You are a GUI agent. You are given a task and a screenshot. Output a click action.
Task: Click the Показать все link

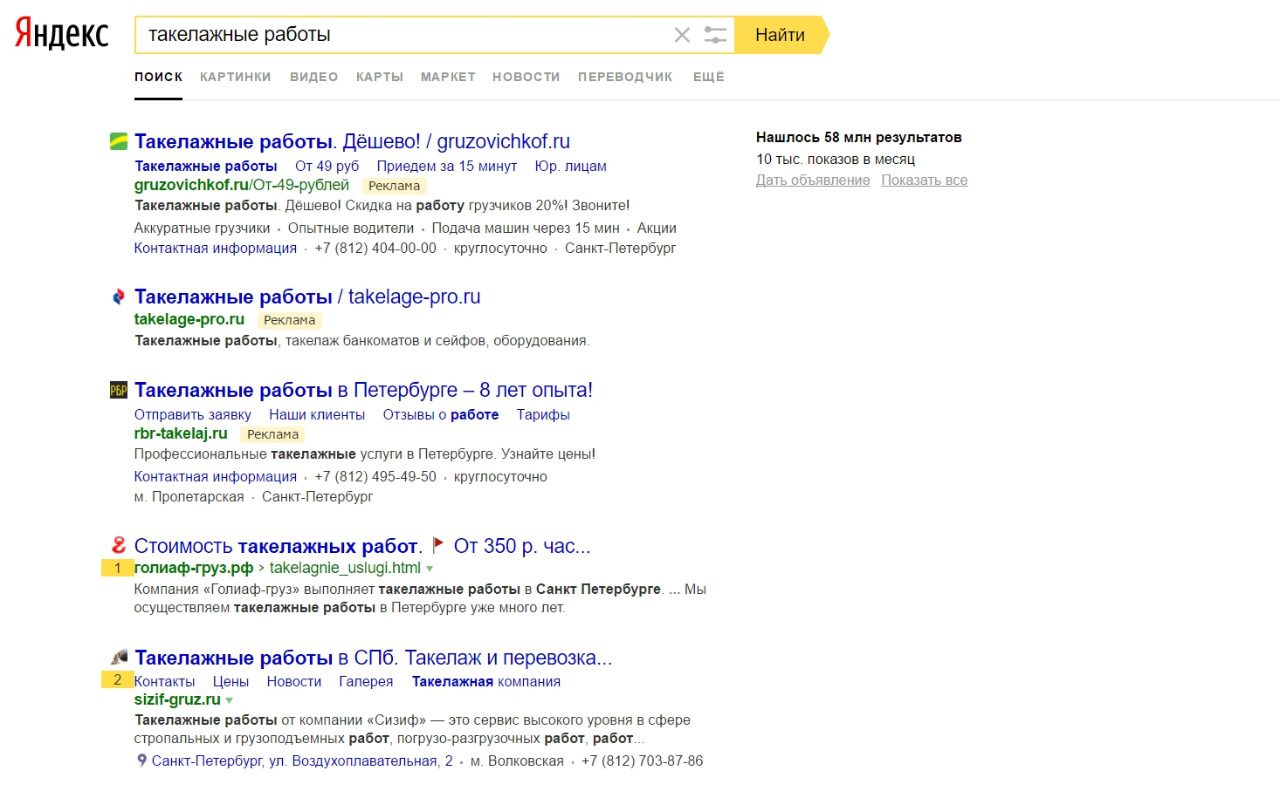pyautogui.click(x=924, y=181)
